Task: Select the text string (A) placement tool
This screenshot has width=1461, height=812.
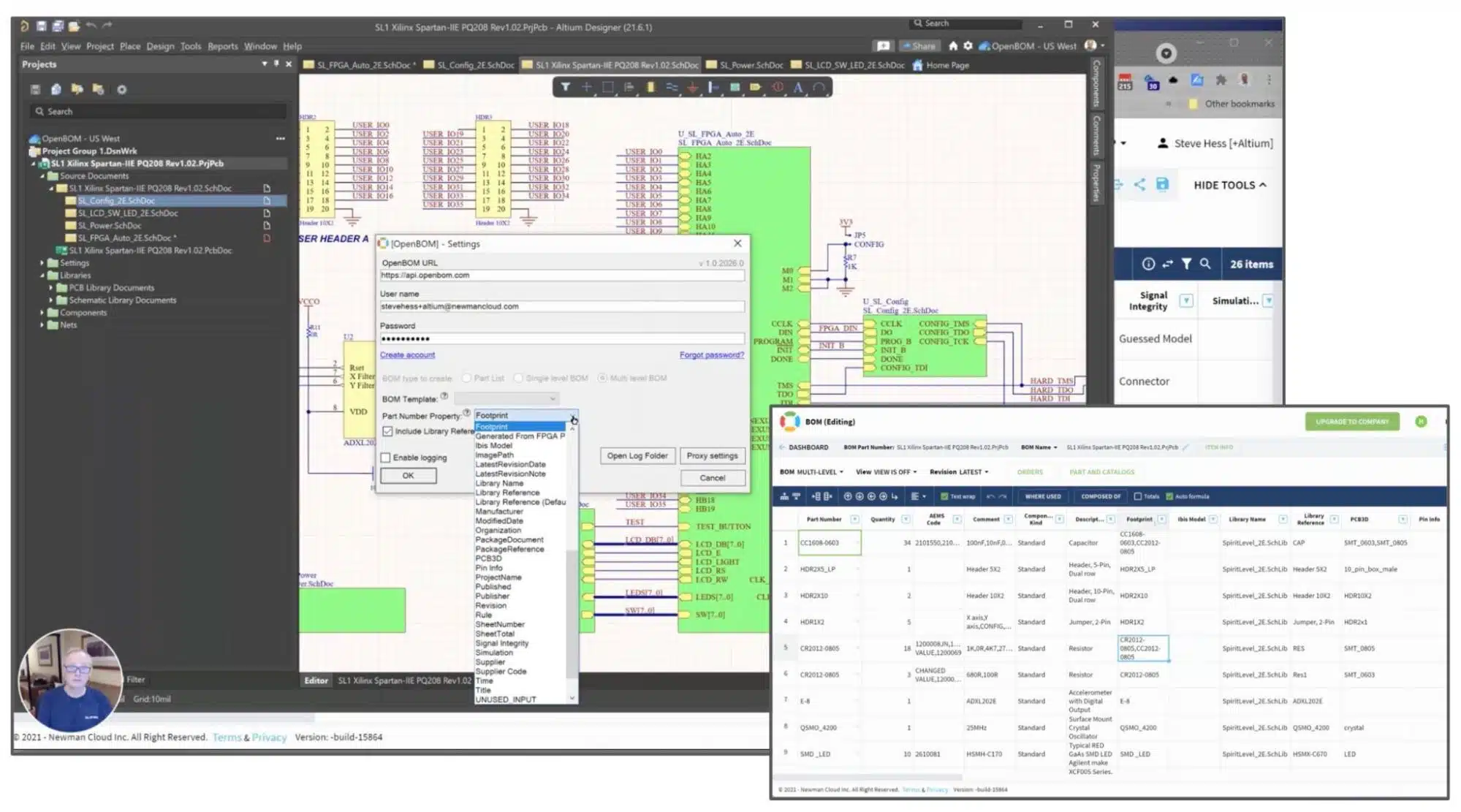Action: pos(798,87)
